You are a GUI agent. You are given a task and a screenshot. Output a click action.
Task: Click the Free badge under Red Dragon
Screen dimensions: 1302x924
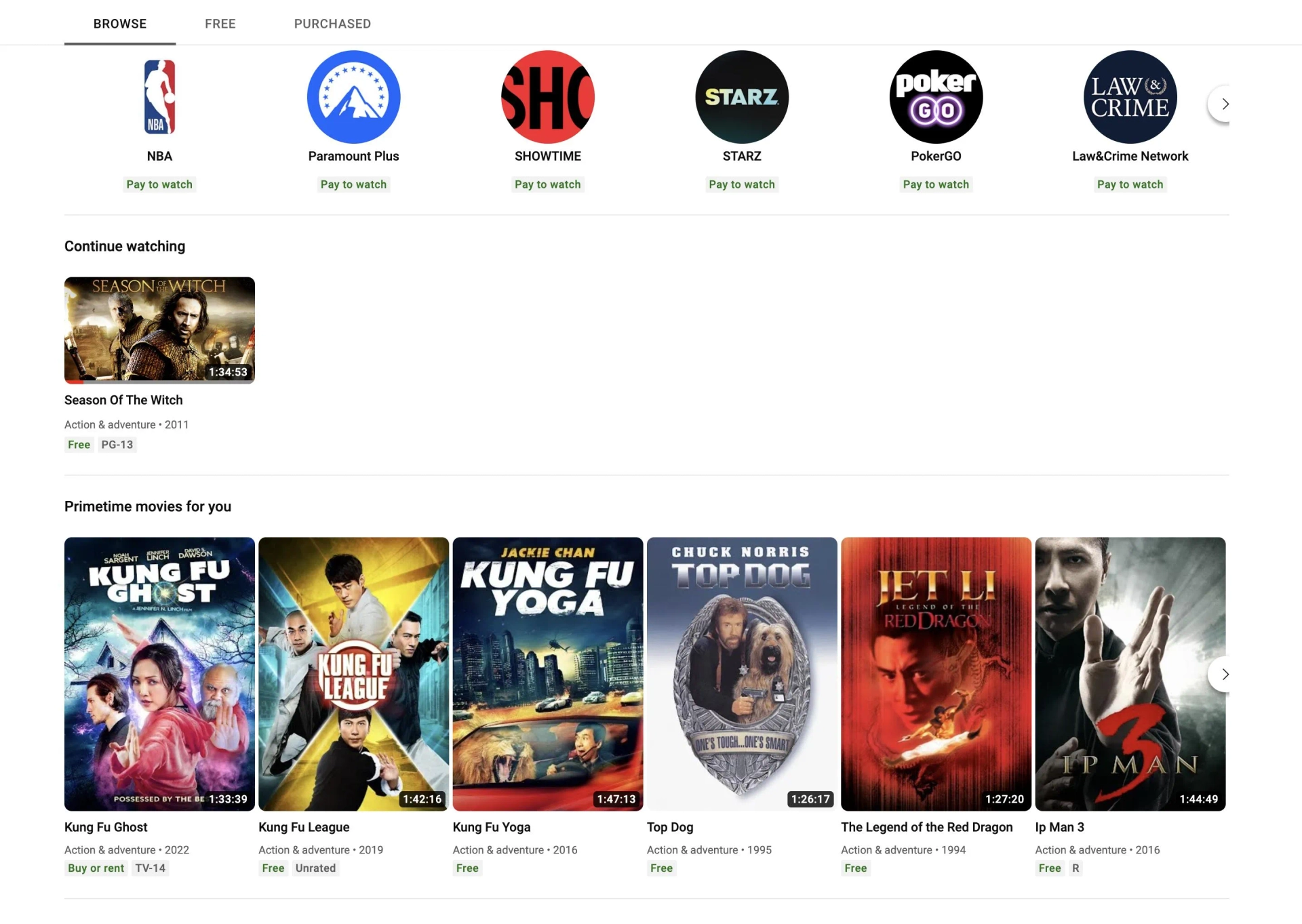pyautogui.click(x=855, y=868)
